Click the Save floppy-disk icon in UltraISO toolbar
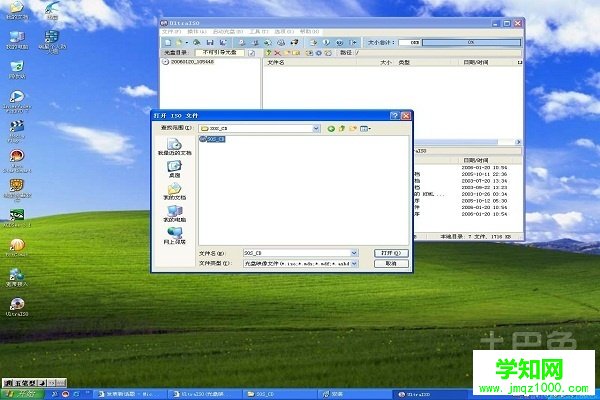Image resolution: width=600 pixels, height=400 pixels. tap(210, 42)
